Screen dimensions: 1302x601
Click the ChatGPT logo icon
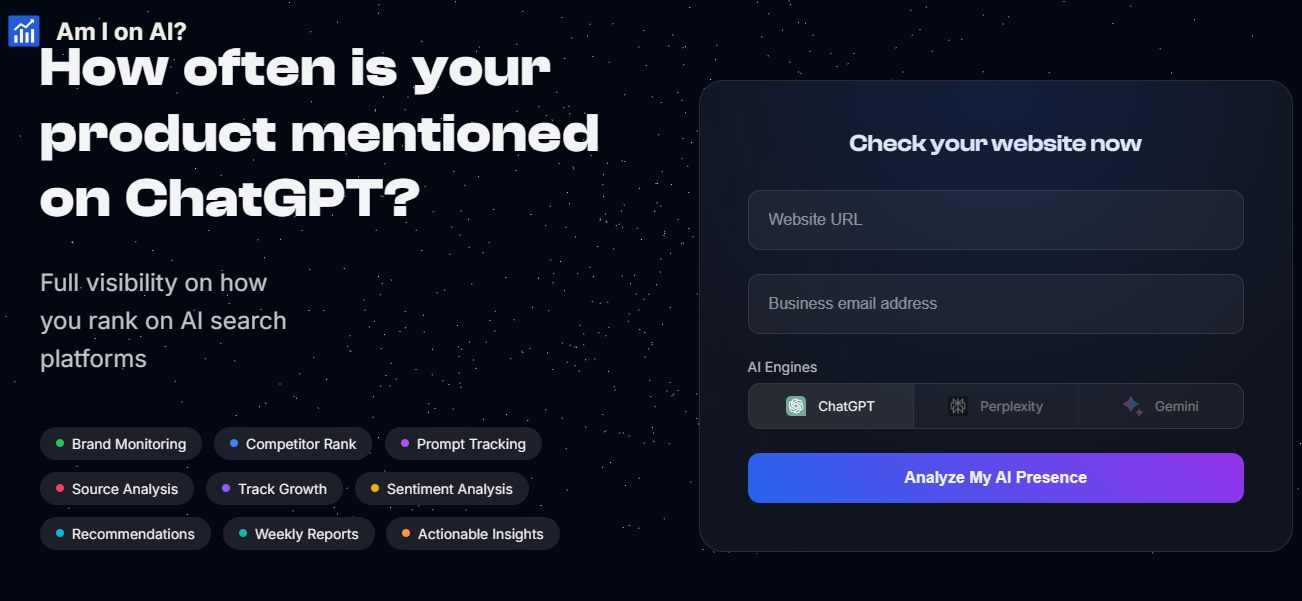[796, 406]
